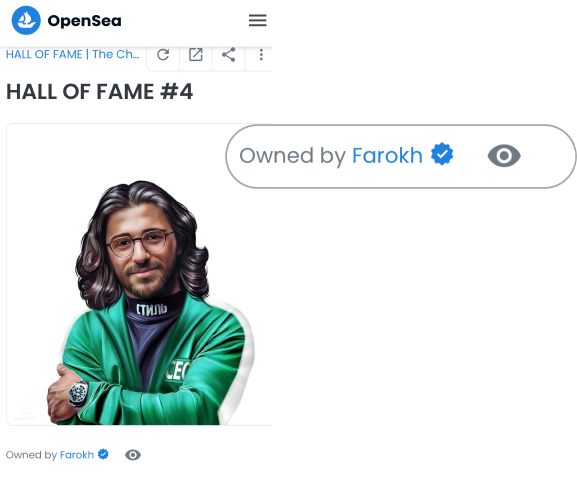The width and height of the screenshot is (577, 479).
Task: Click the OpenSea ship logo icon
Action: coord(26,20)
